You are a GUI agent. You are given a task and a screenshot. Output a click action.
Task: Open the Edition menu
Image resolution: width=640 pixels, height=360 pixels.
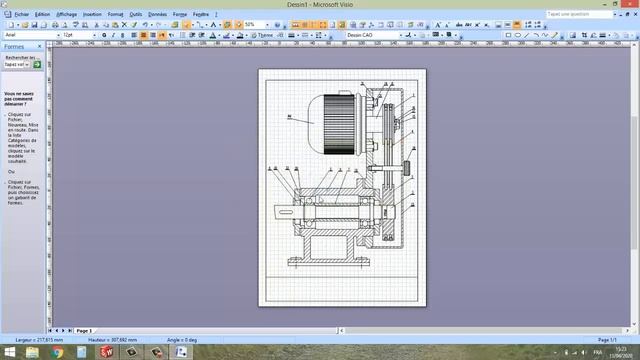(42, 14)
